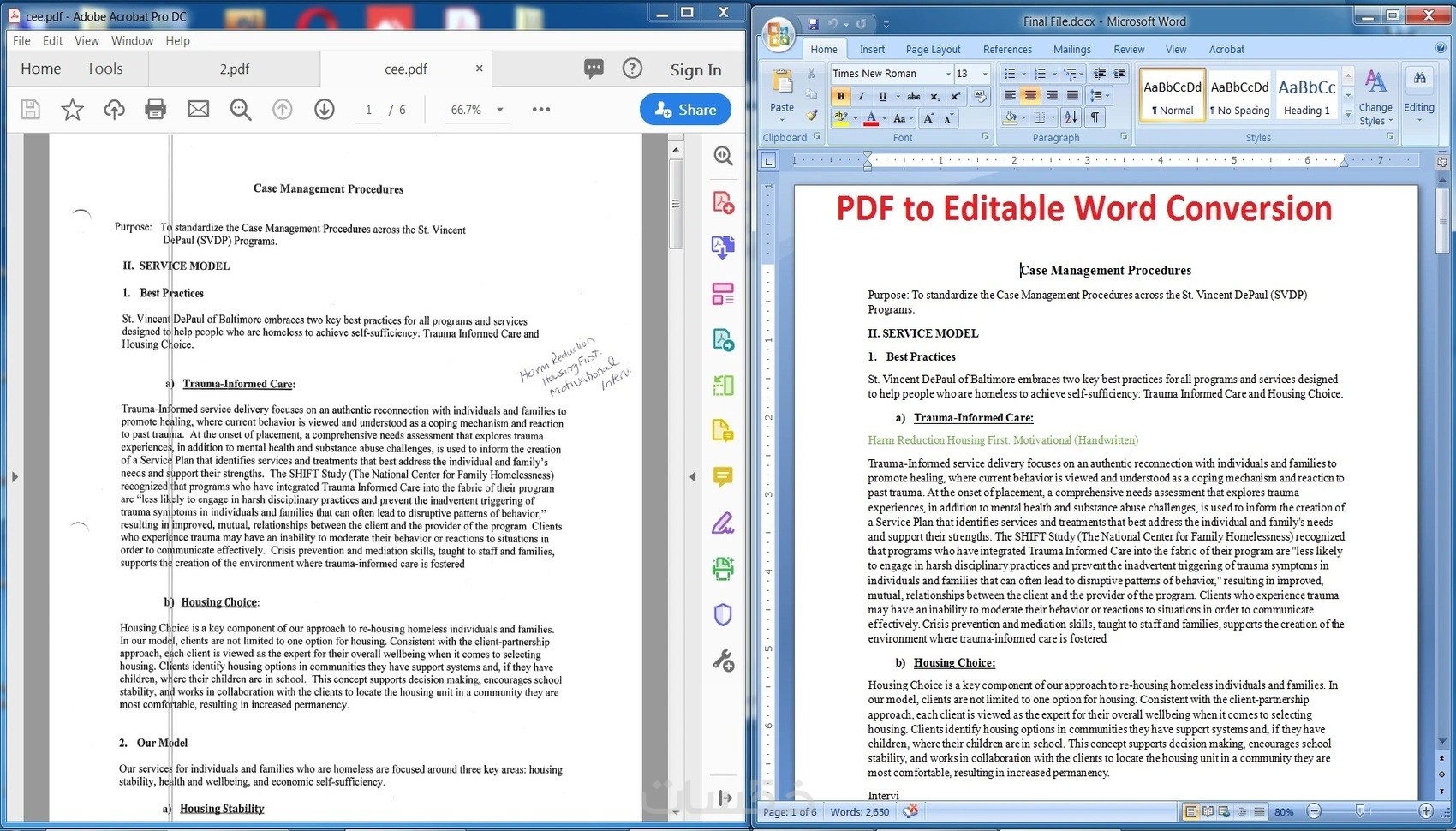Align text left in Word
The height and width of the screenshot is (831, 1456).
coord(1011,96)
